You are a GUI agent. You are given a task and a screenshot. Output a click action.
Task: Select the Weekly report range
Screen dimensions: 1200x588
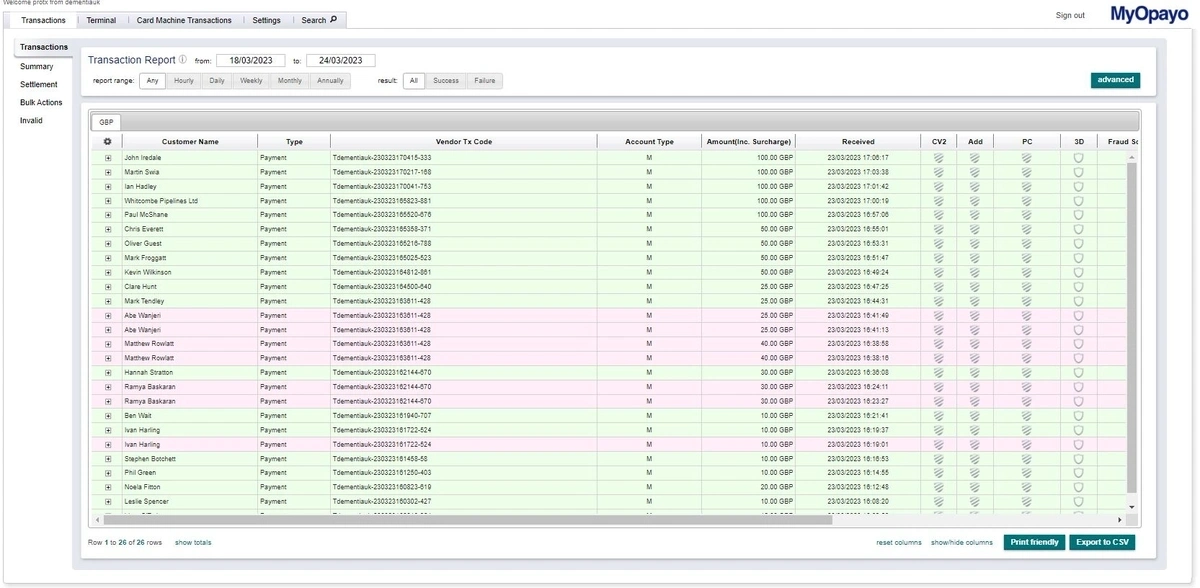[251, 80]
